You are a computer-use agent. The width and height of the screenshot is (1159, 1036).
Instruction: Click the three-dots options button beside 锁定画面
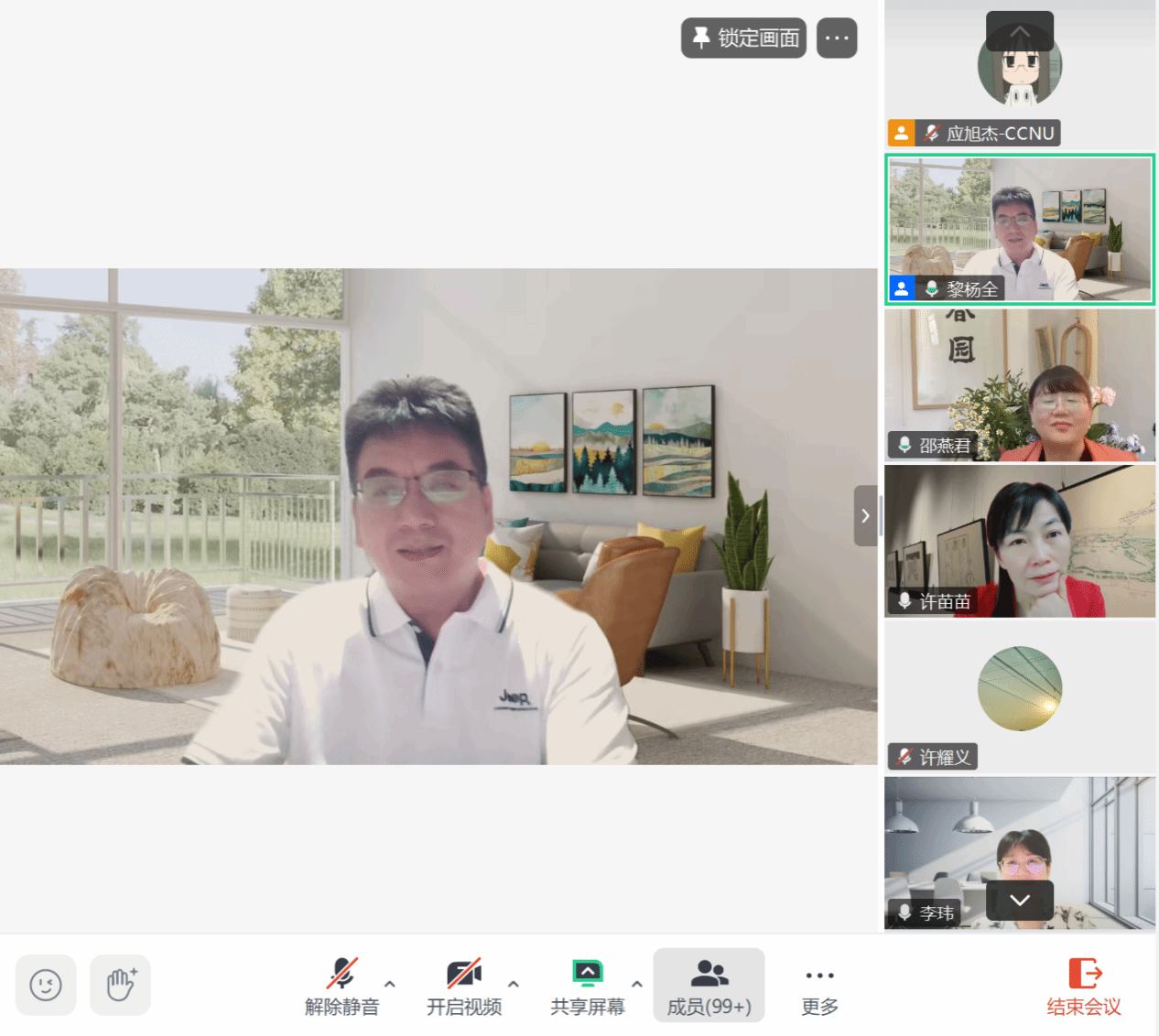pyautogui.click(x=837, y=38)
